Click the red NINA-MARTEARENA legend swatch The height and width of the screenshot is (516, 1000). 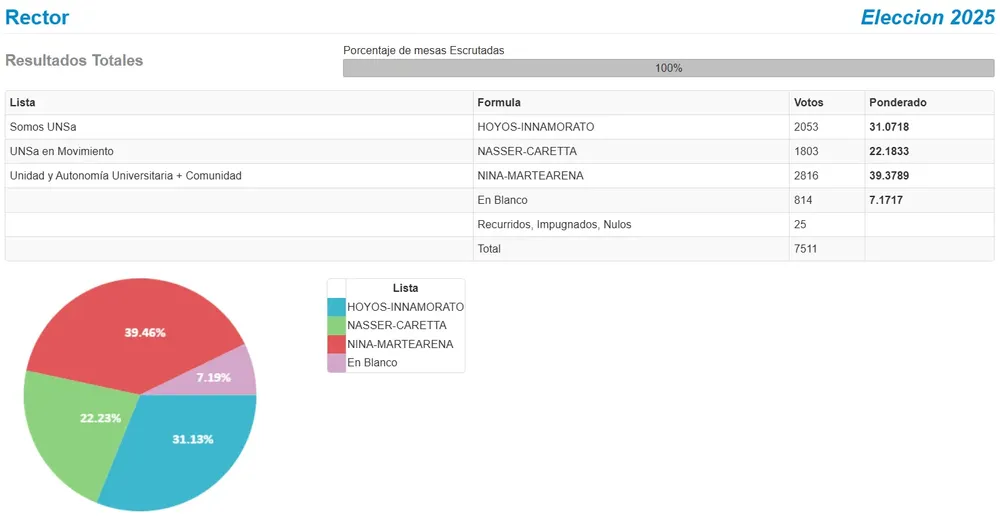click(336, 344)
